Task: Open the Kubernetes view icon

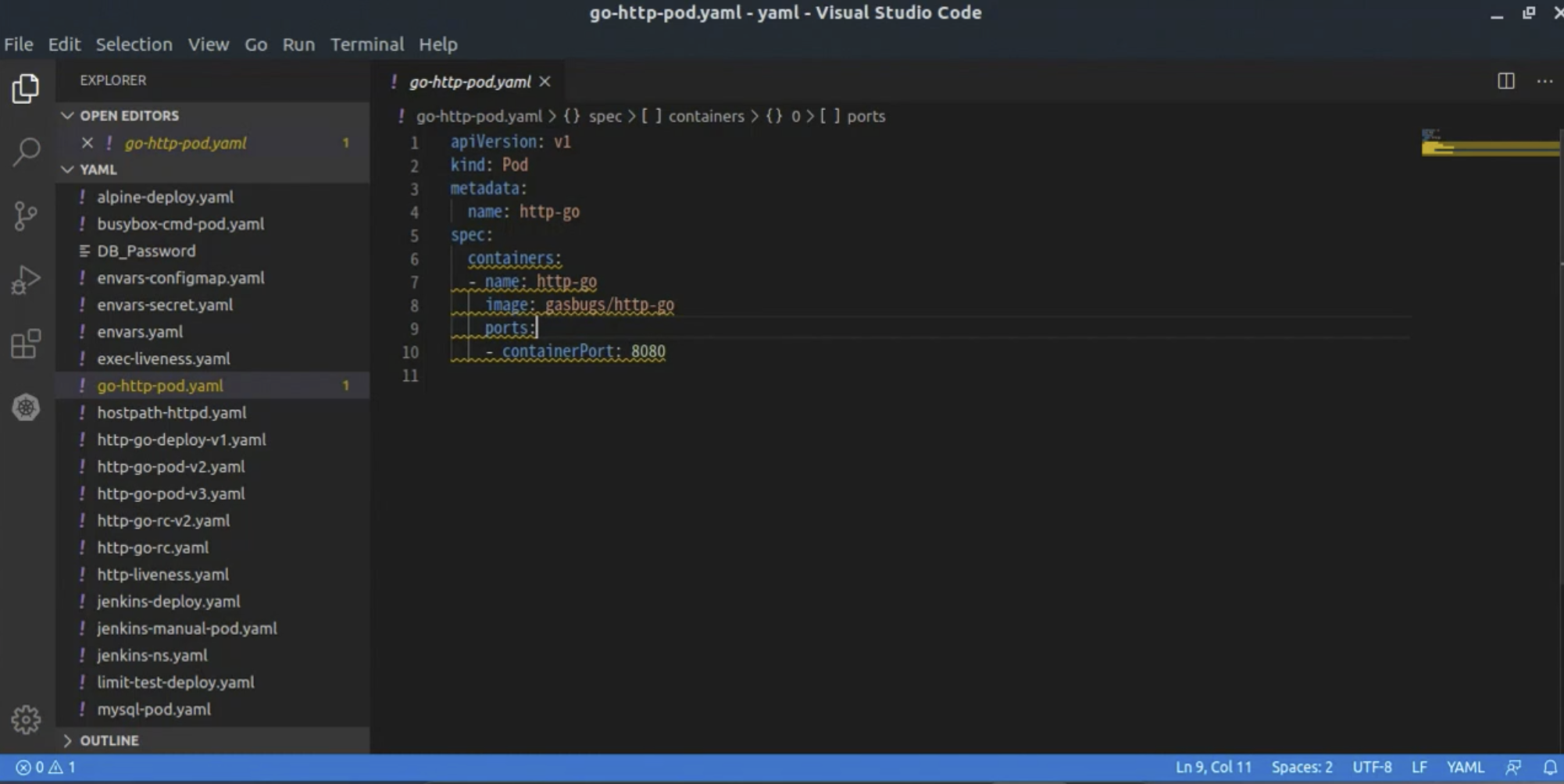Action: coord(26,407)
